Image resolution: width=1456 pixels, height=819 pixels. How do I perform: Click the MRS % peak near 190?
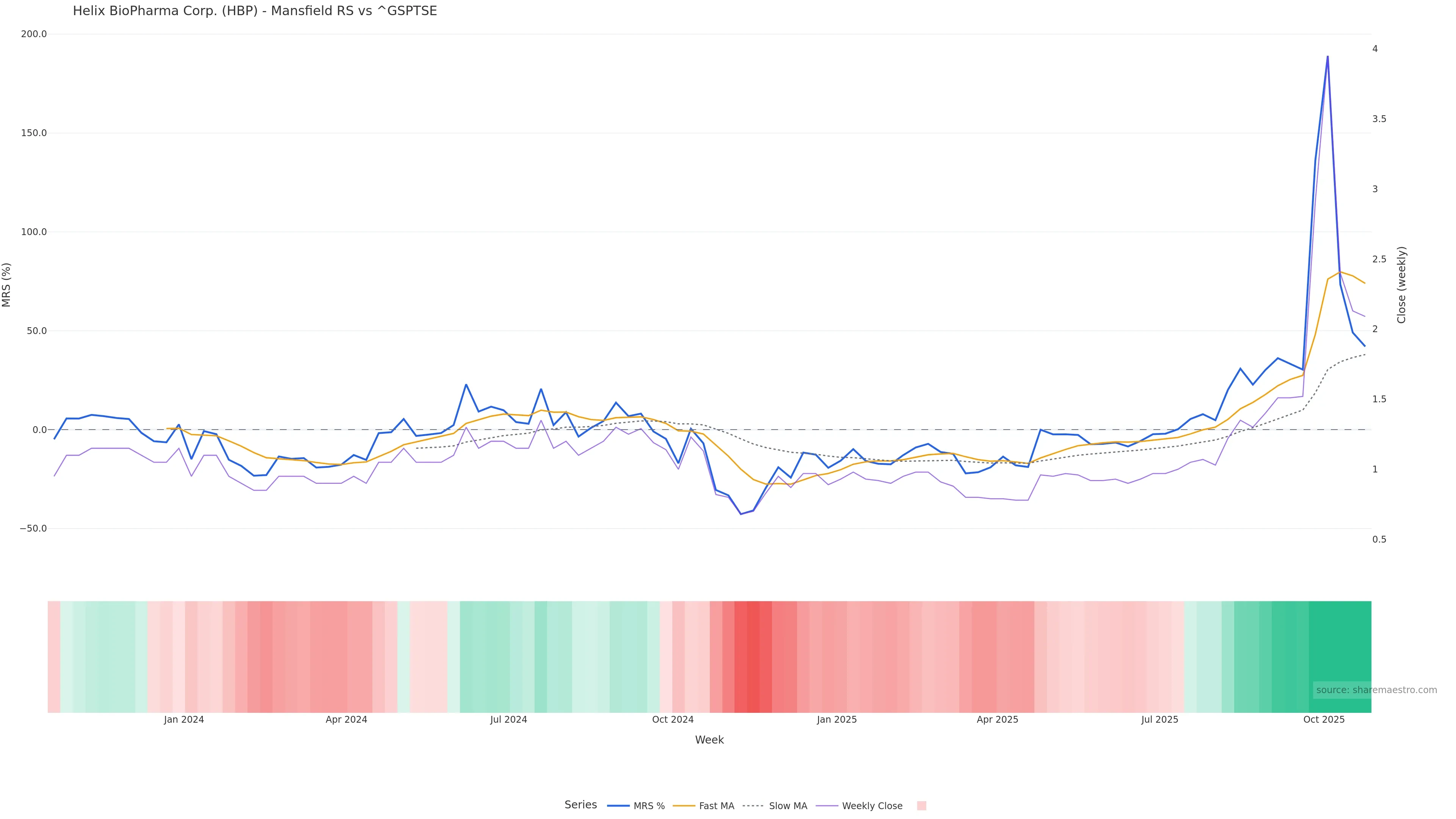point(1327,56)
